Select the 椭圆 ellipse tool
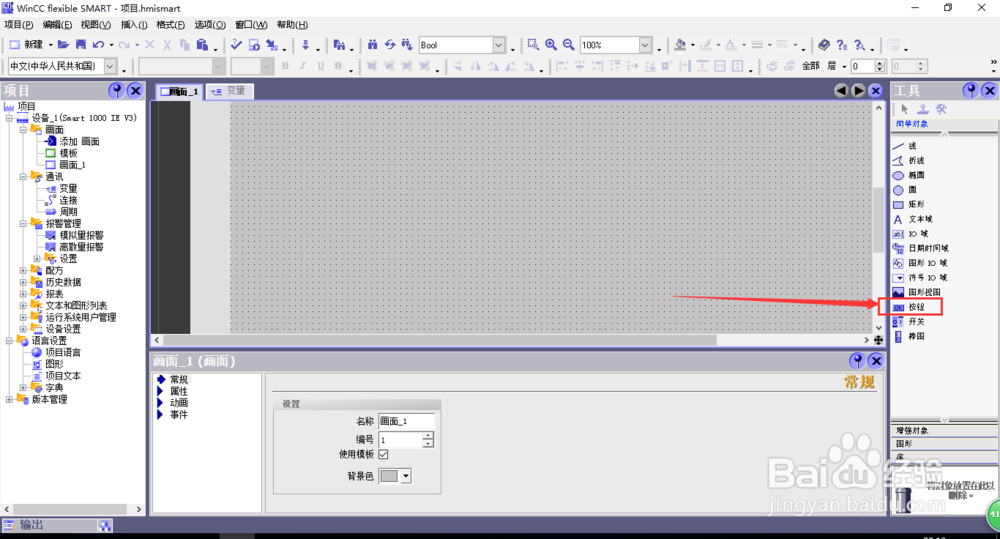 [916, 175]
